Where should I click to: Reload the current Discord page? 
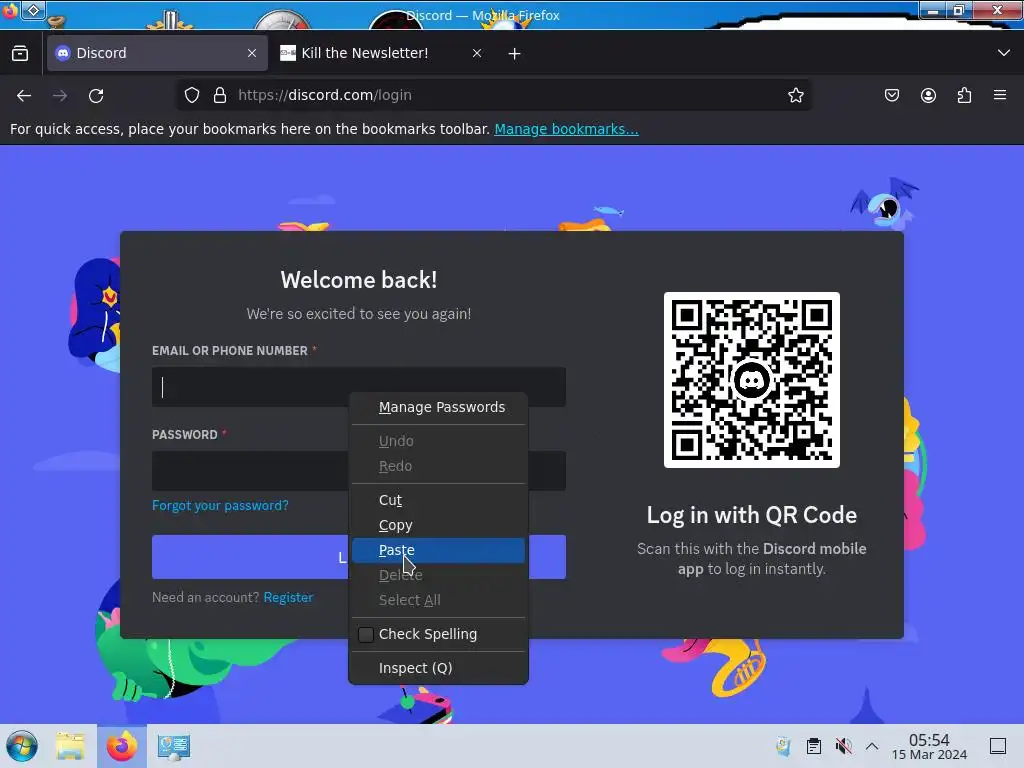(96, 95)
